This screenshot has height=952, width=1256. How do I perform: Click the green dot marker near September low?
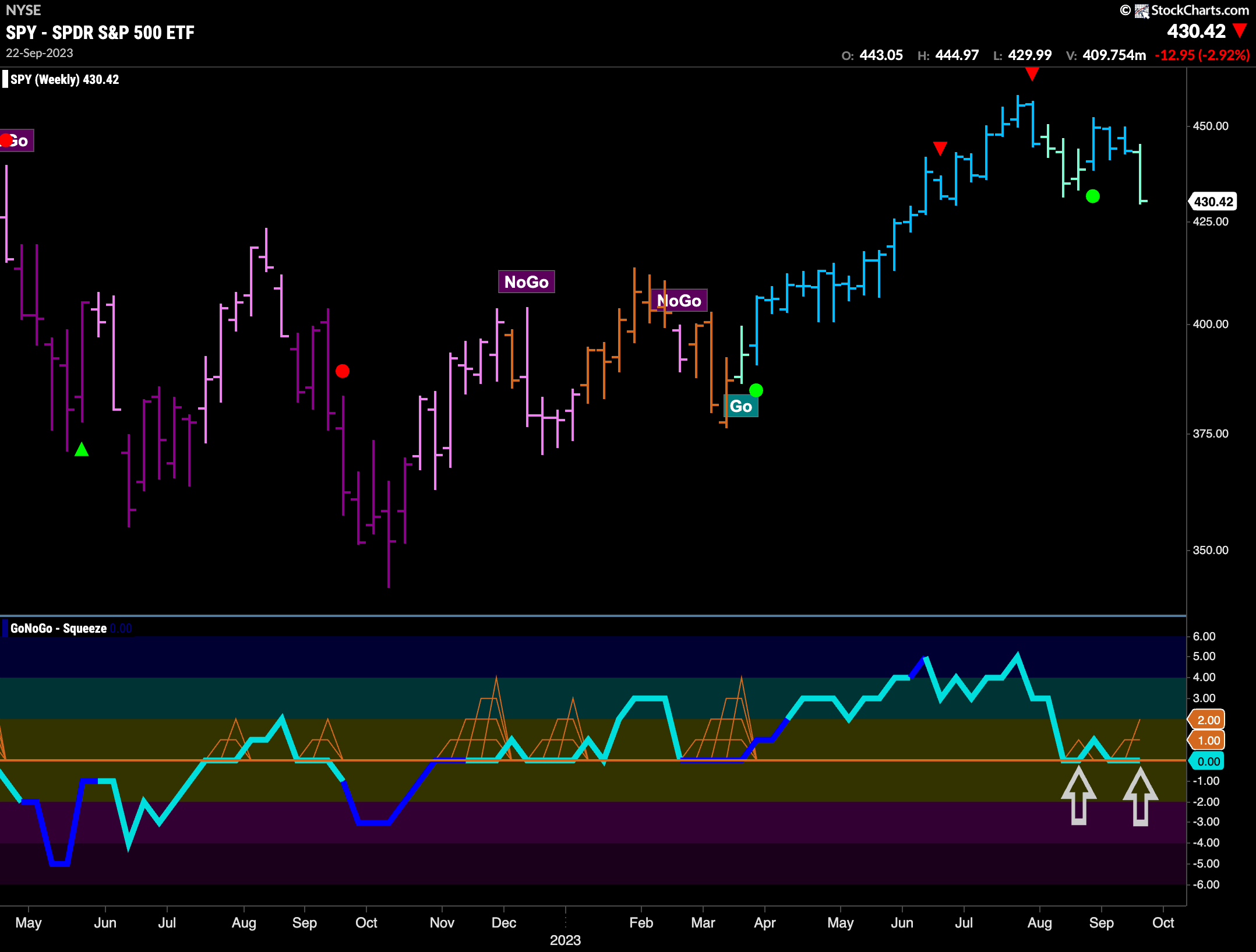1093,196
